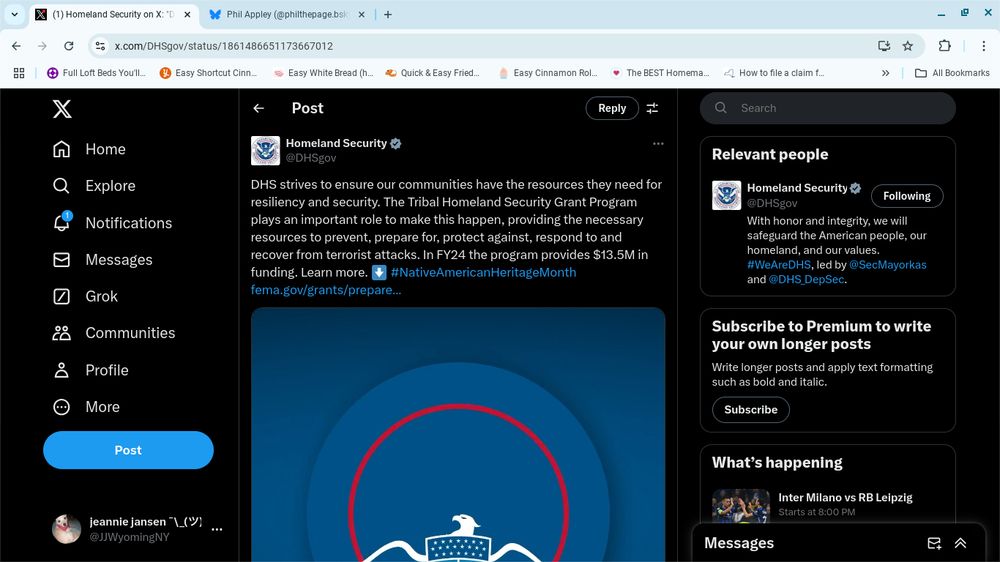
Task: Open Homeland Security author name in post
Action: click(x=336, y=144)
